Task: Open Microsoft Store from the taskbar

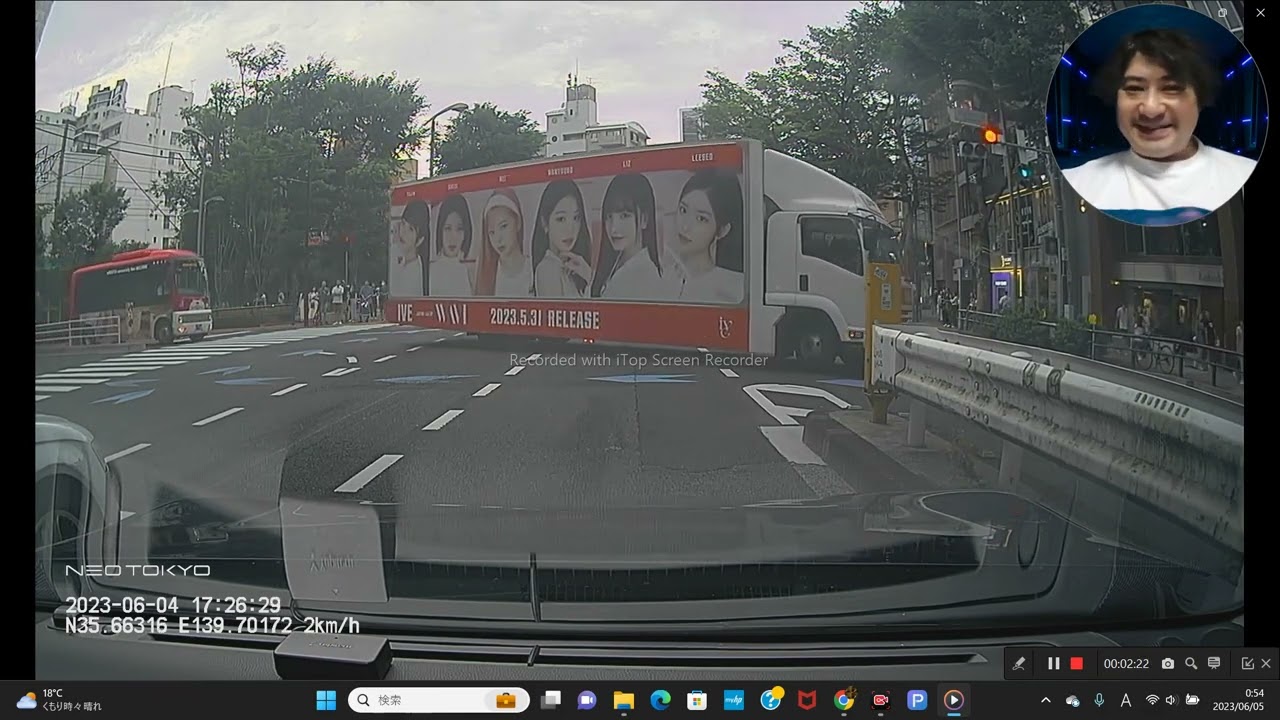Action: (697, 700)
